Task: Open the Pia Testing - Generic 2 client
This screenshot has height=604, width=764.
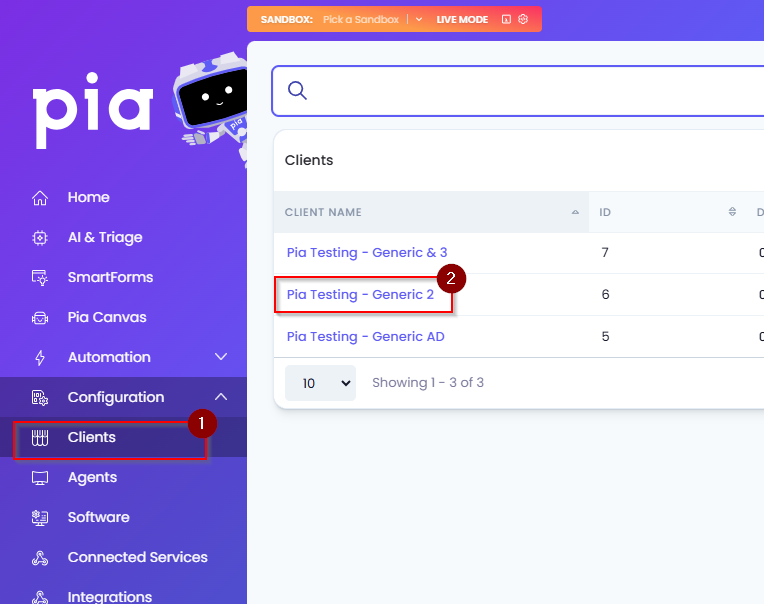Action: coord(360,295)
